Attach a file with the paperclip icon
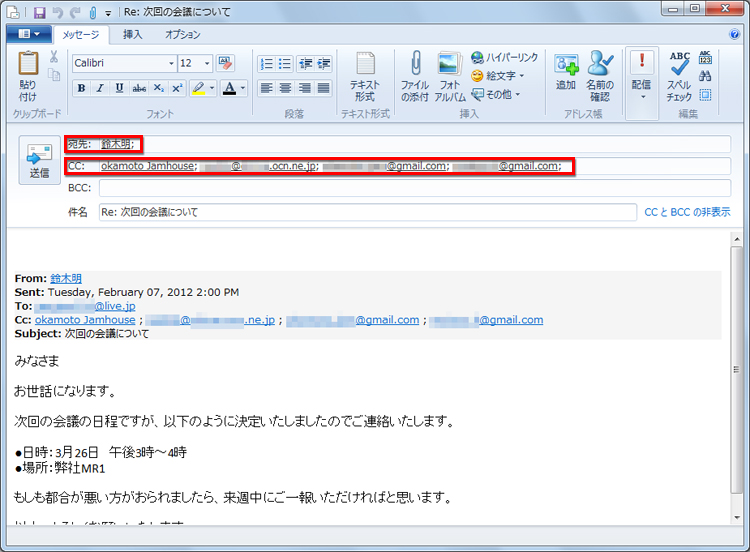Screen dimensions: 750x552 [415, 77]
